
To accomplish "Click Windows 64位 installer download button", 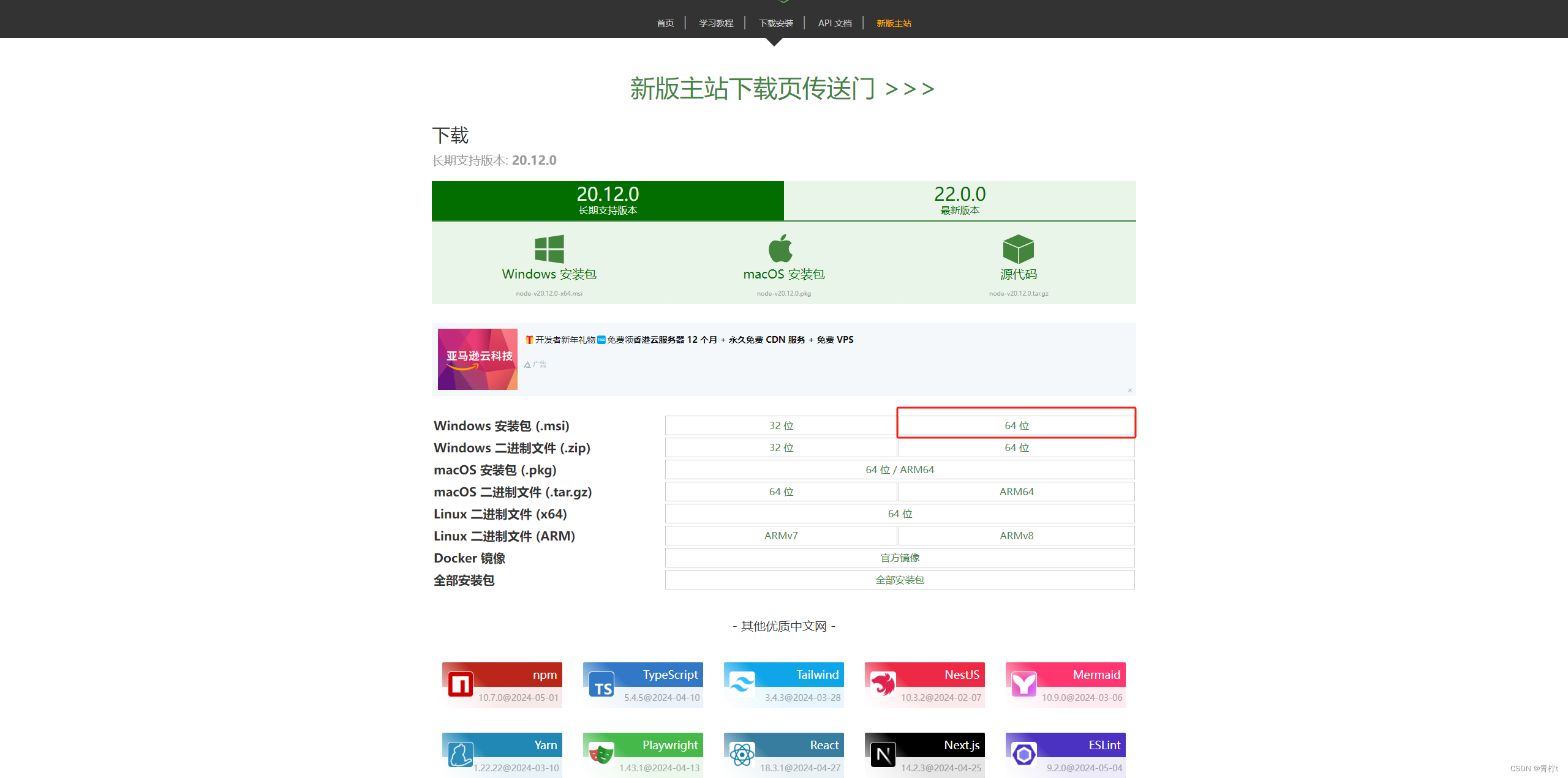I will 1016,425.
